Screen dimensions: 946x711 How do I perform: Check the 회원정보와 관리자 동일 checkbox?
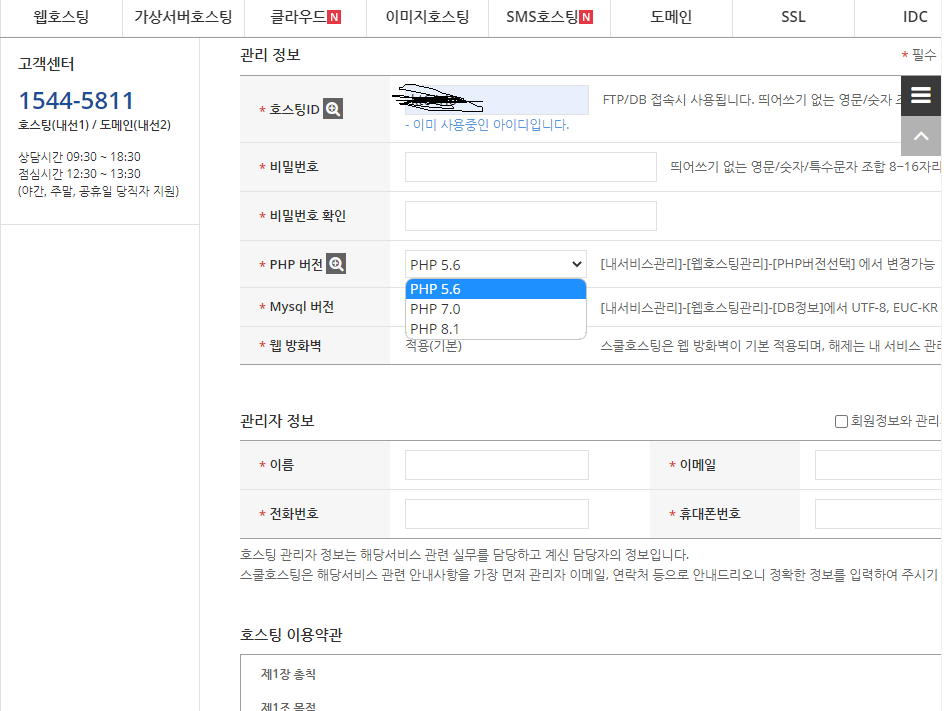pyautogui.click(x=841, y=421)
